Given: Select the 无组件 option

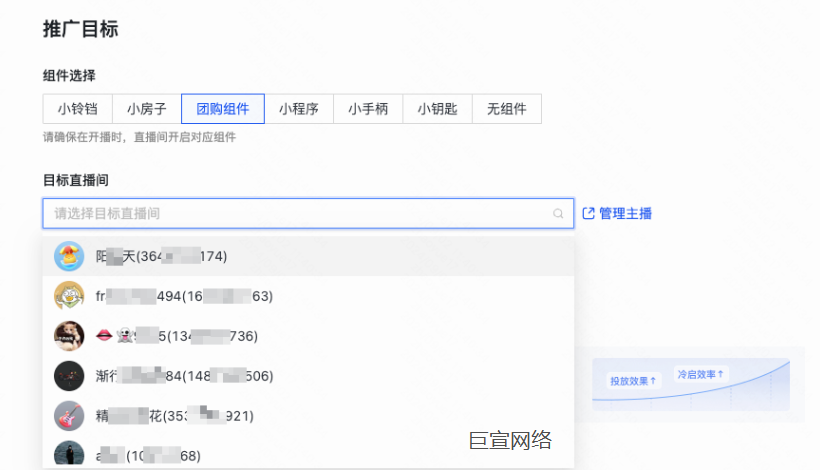Looking at the screenshot, I should click(x=507, y=109).
